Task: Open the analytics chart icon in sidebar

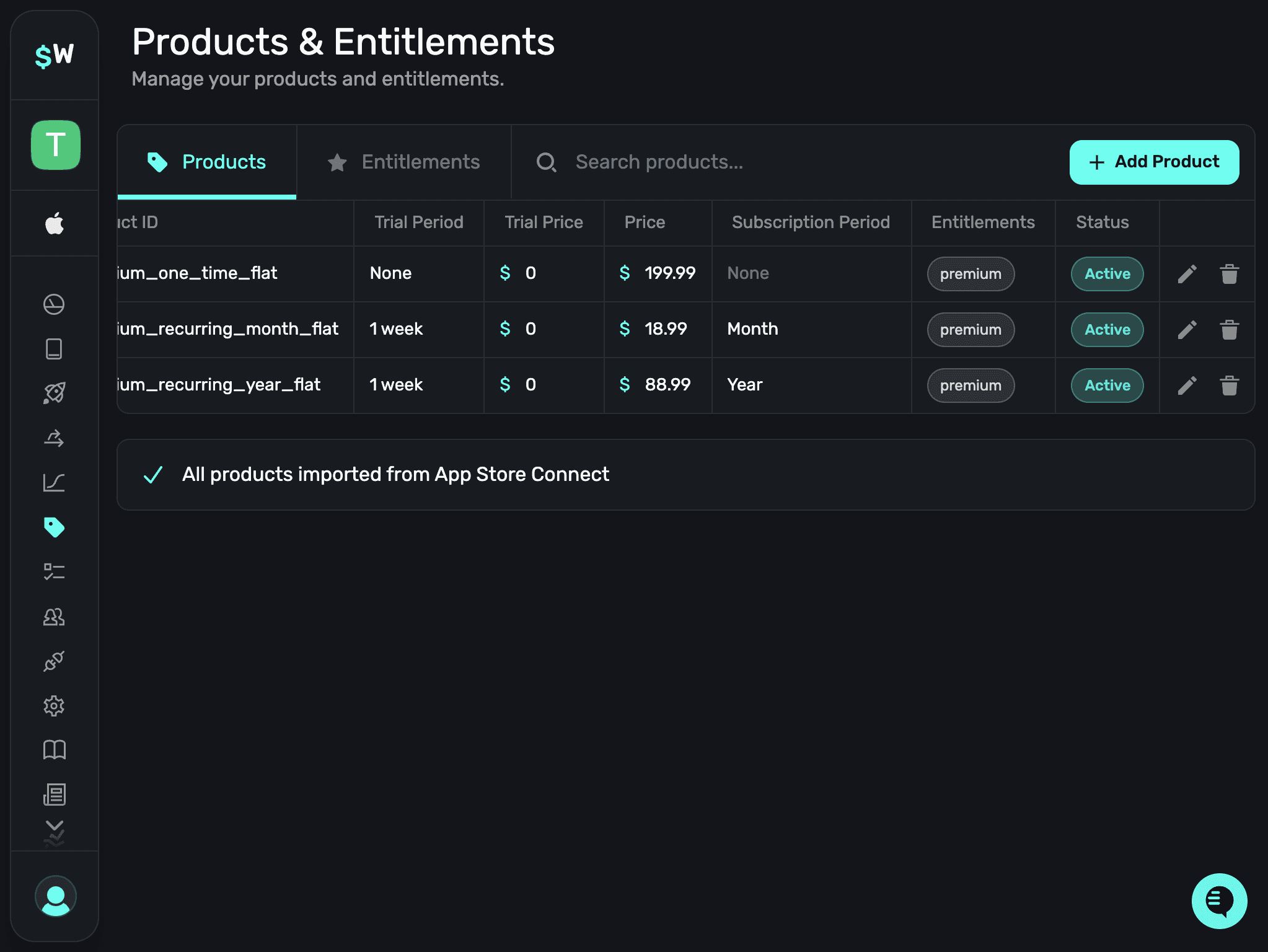Action: (55, 483)
